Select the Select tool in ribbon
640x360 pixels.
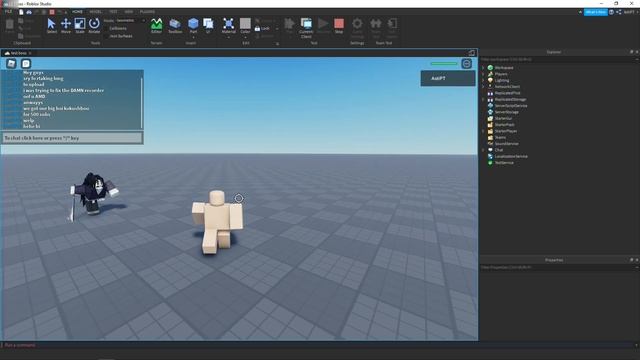coord(51,26)
